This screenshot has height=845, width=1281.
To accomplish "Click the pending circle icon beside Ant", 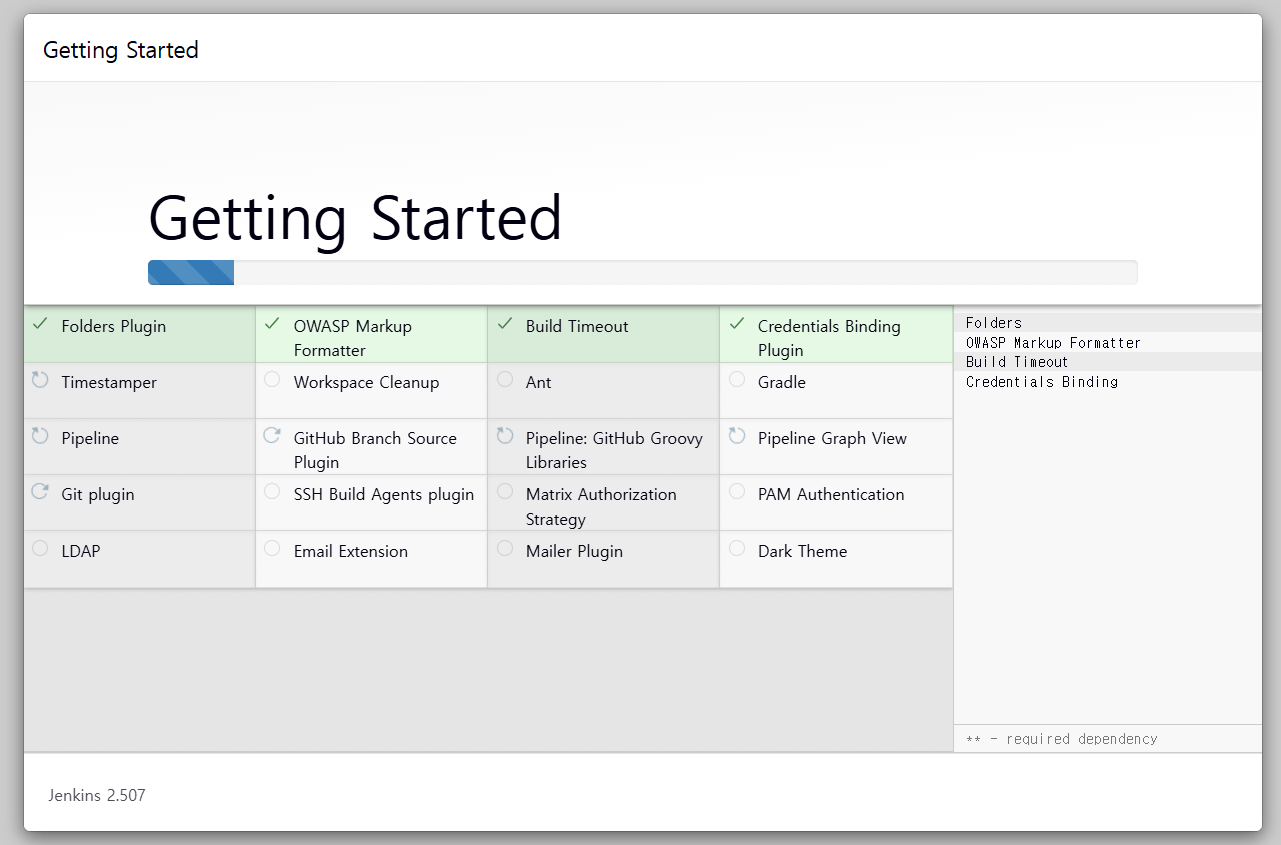I will 505,380.
